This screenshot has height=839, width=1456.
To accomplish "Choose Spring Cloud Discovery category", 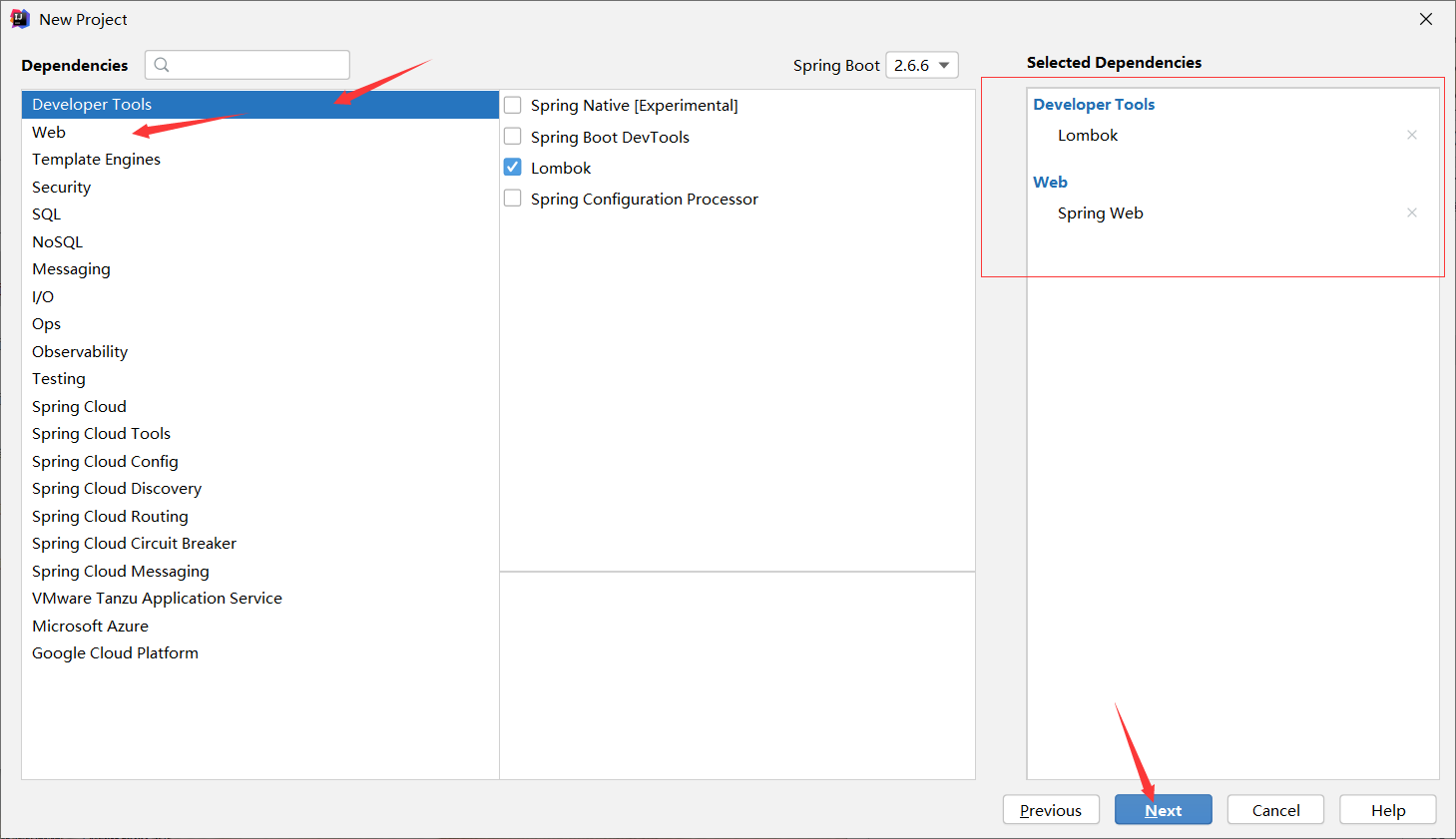I will [260, 489].
